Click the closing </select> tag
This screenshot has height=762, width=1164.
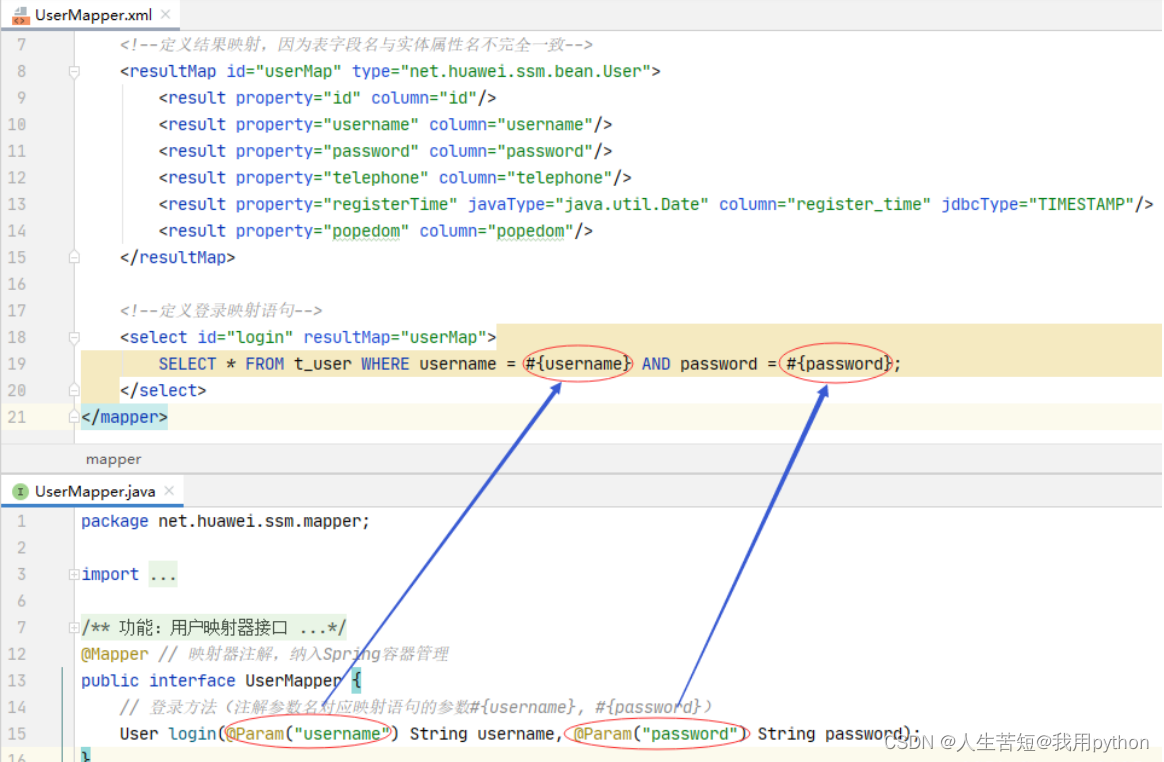click(x=163, y=391)
